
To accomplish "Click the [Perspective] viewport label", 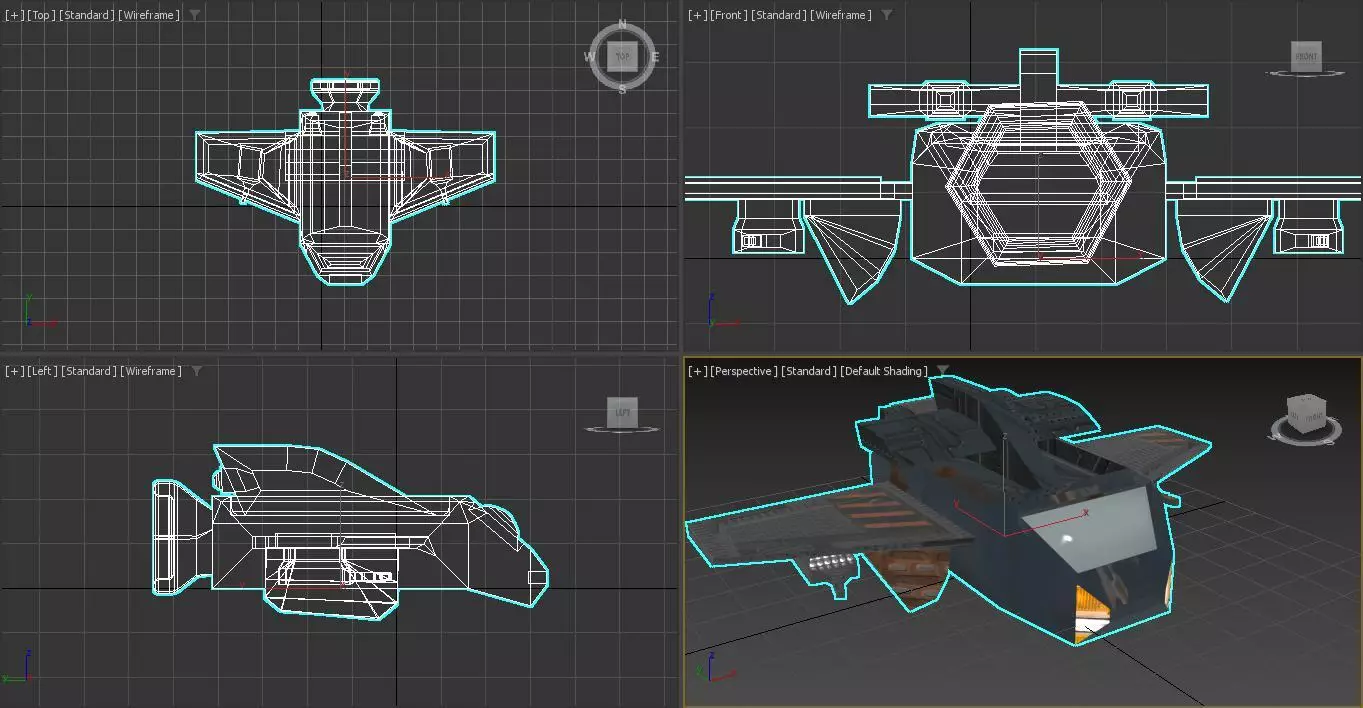I will [x=744, y=371].
